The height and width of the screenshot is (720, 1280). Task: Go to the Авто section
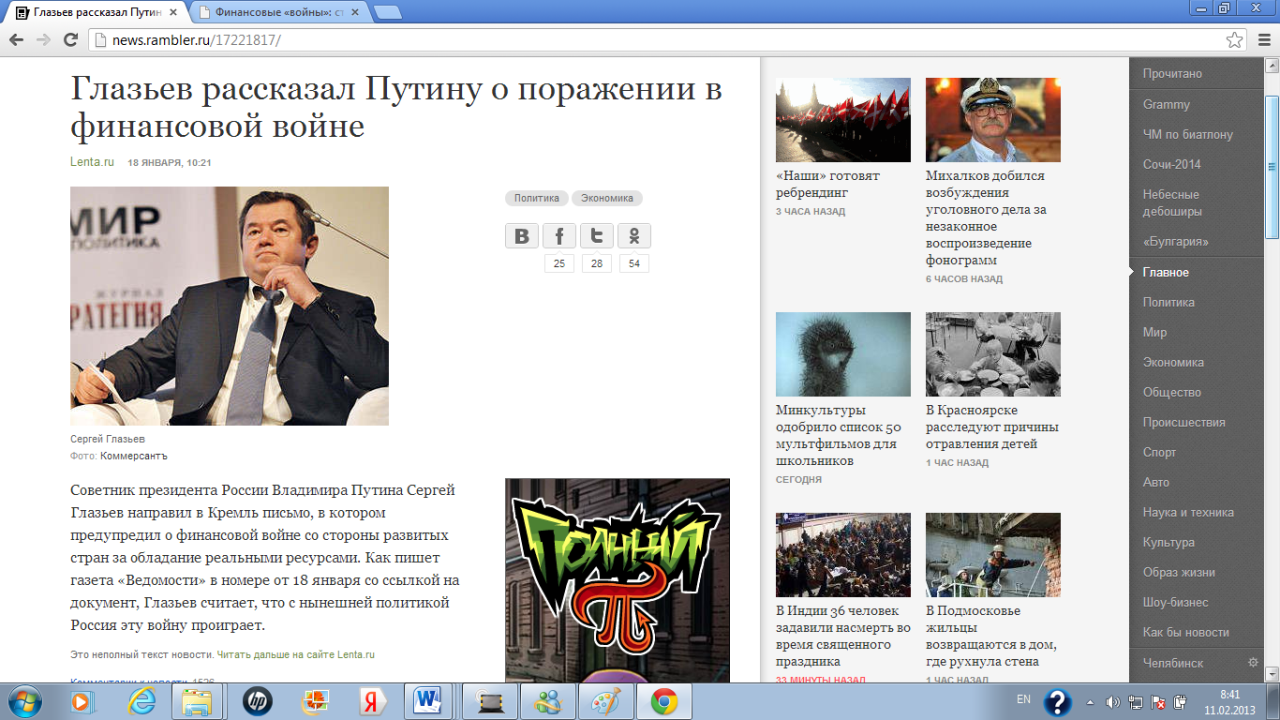1156,482
